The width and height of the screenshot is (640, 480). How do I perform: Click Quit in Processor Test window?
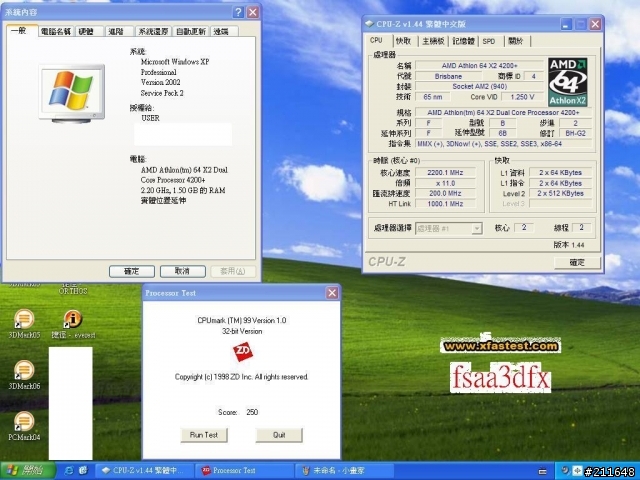[x=279, y=435]
